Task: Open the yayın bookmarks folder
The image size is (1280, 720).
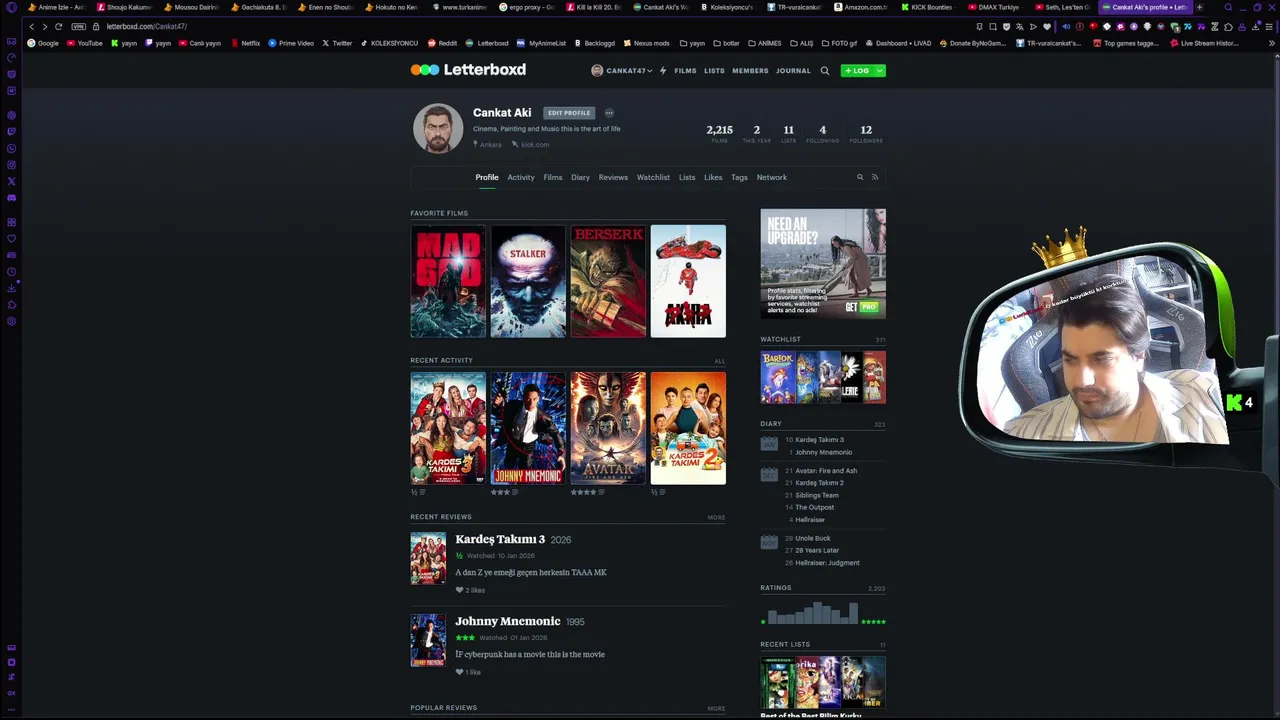Action: coord(692,43)
